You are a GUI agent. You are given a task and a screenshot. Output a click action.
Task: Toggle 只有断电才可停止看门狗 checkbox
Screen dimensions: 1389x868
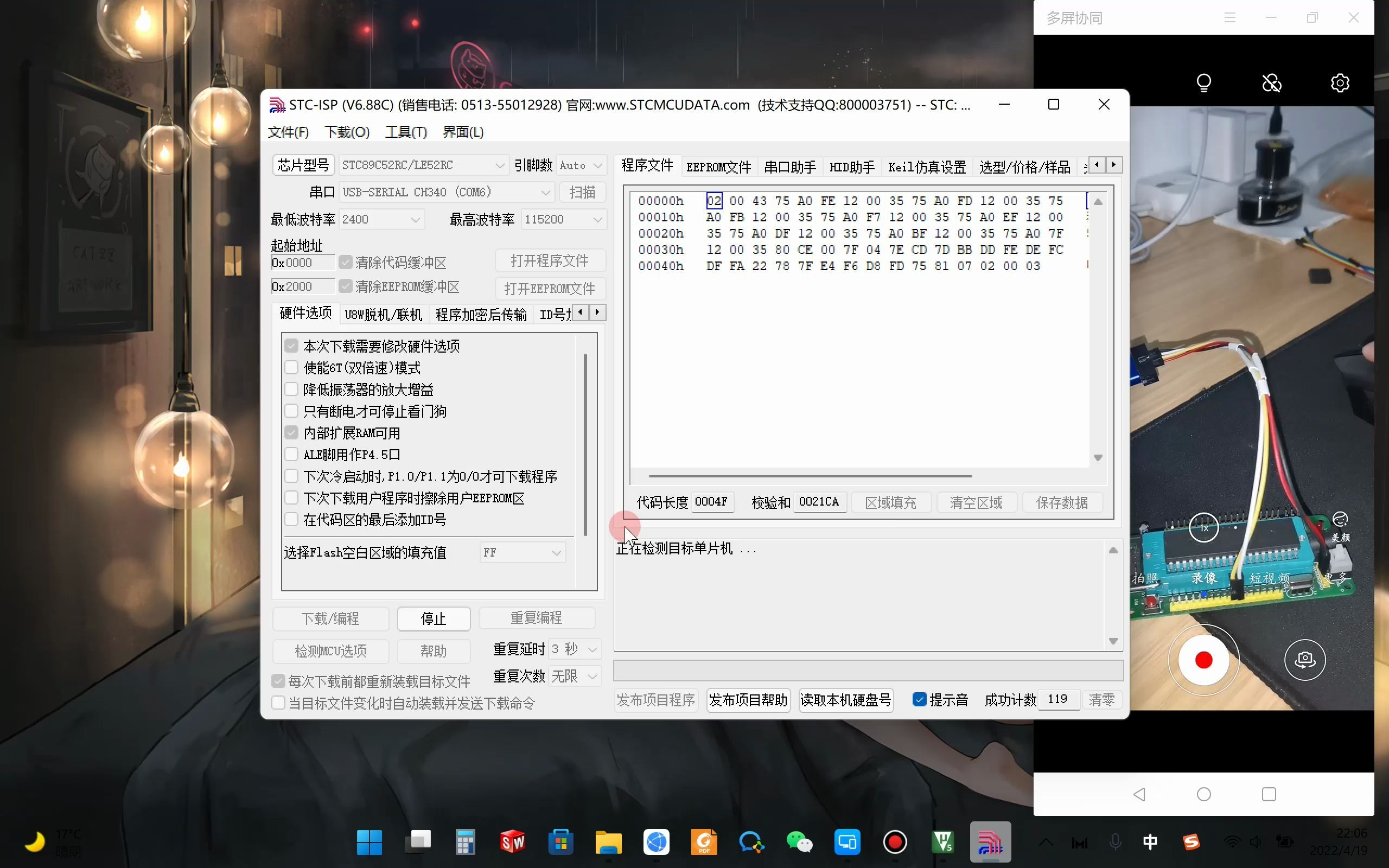pyautogui.click(x=291, y=411)
